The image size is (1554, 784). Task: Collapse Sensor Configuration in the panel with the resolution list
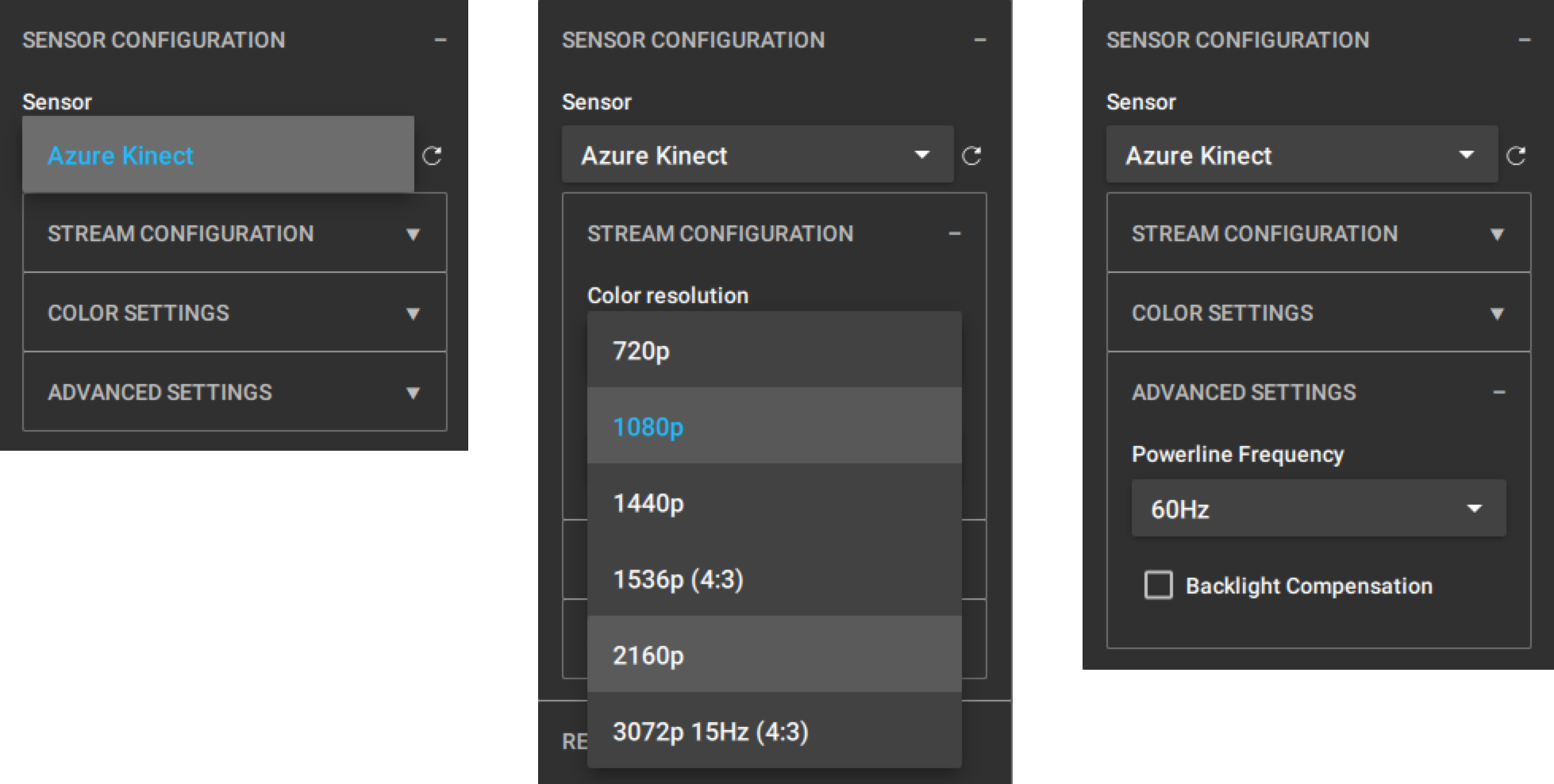(980, 40)
